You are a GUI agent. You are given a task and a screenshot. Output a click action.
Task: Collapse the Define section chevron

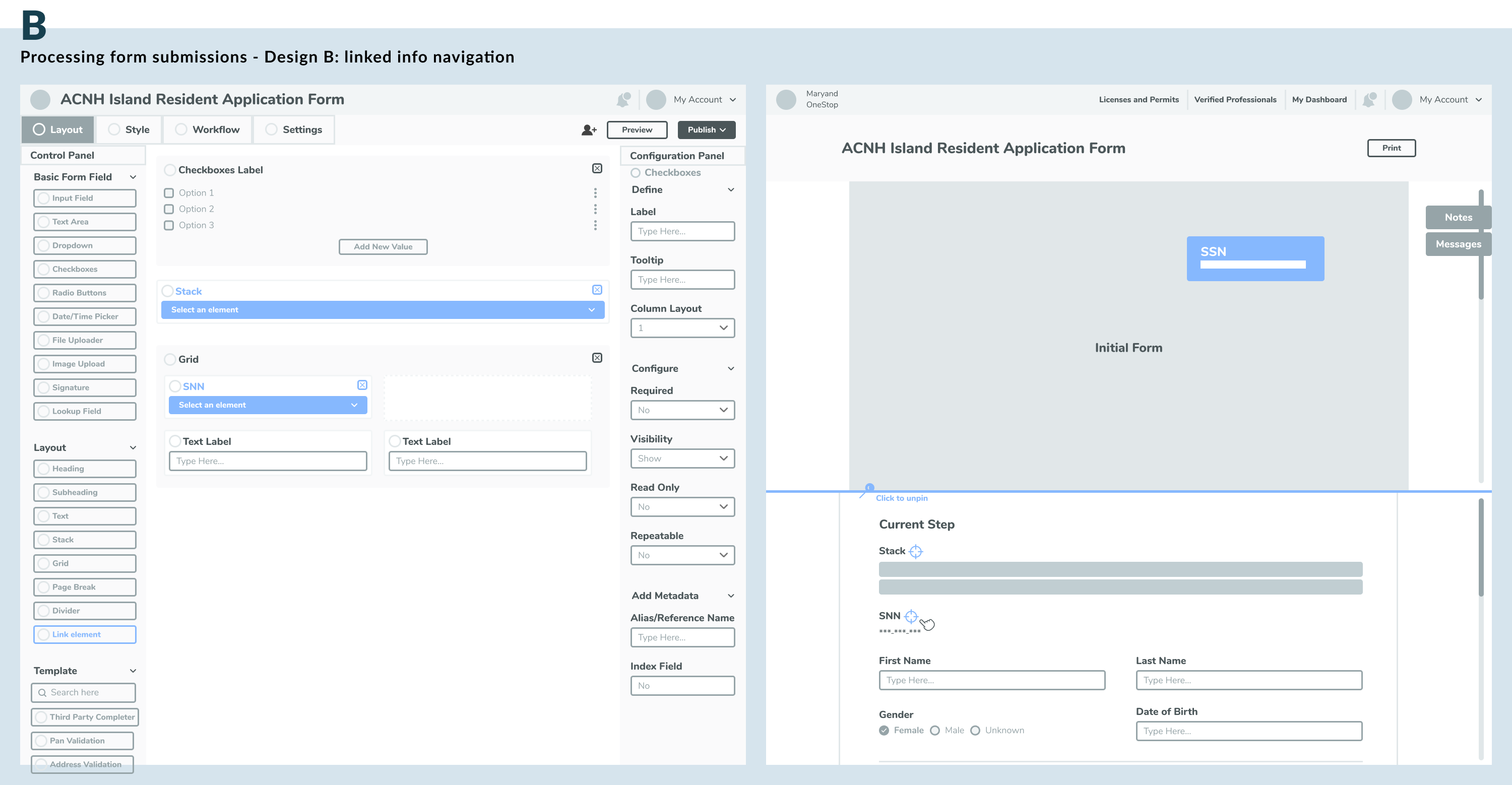[x=731, y=190]
